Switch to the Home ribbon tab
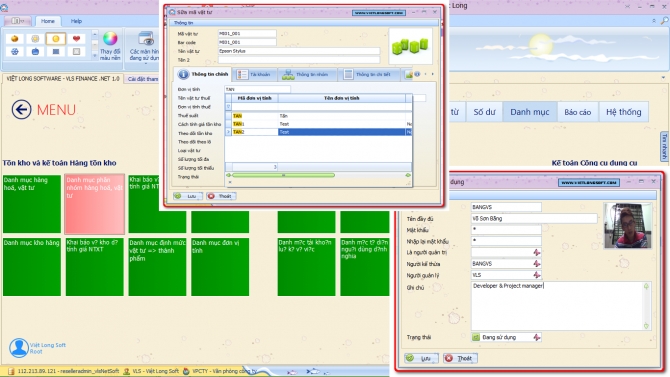The width and height of the screenshot is (670, 377). [47, 21]
